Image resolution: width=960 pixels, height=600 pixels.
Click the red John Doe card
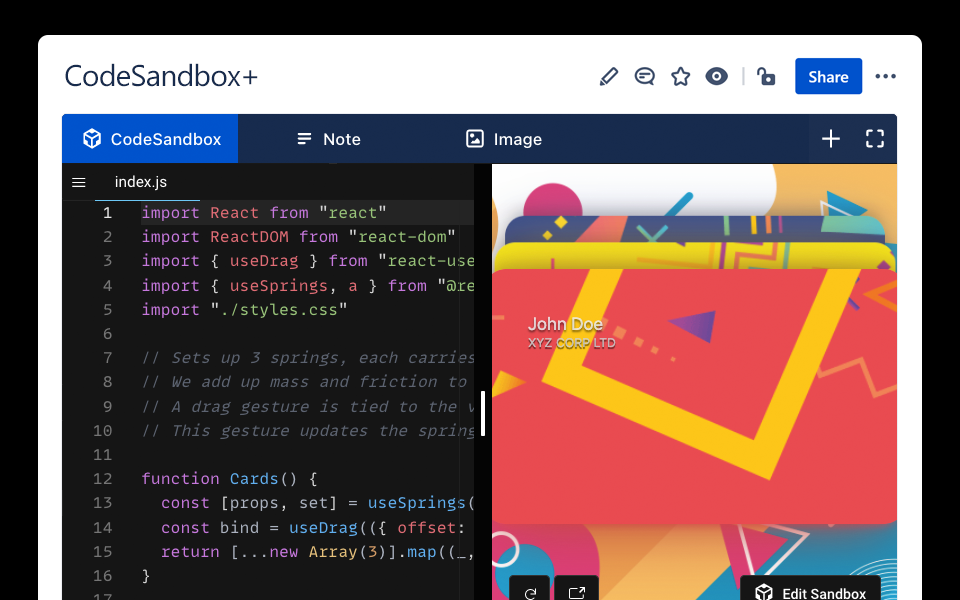point(694,397)
